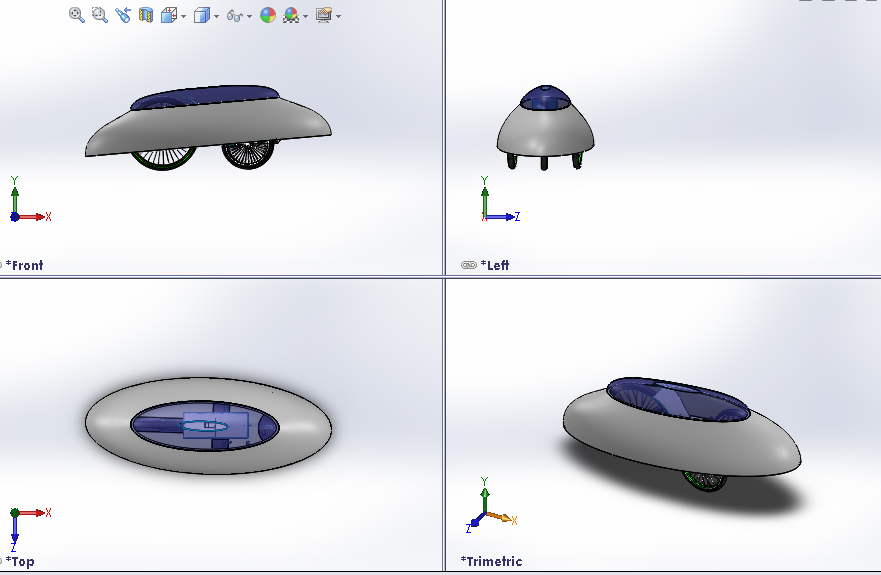Click the wheel under the Trimetric model
Image resolution: width=881 pixels, height=575 pixels.
tap(705, 481)
